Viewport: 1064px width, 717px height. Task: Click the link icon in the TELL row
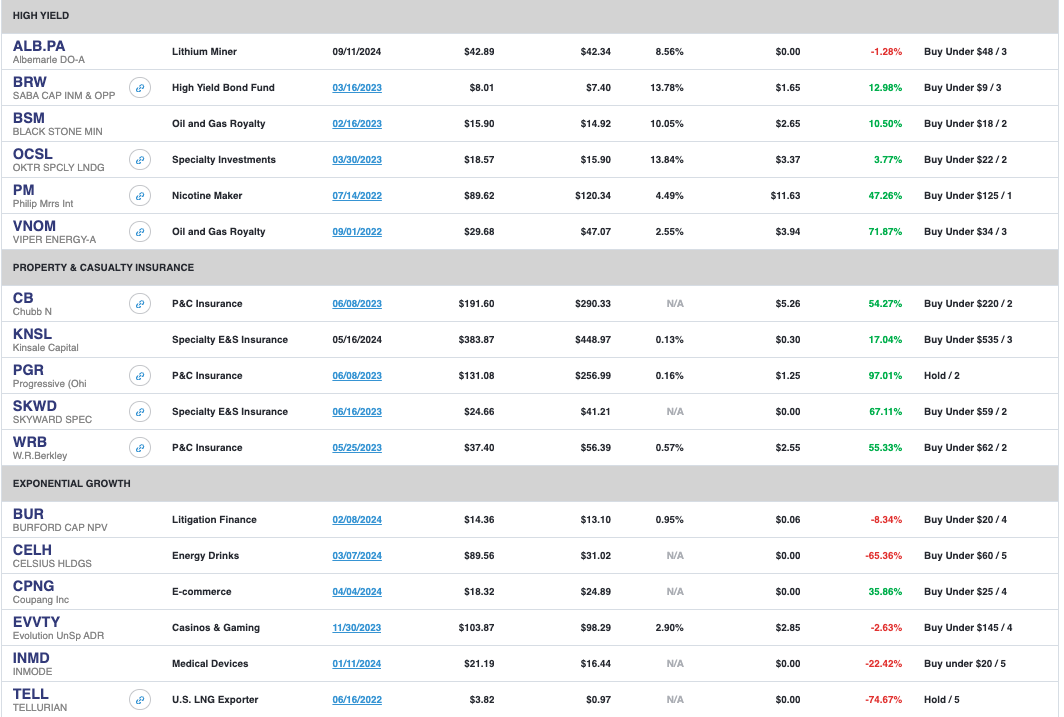[140, 699]
